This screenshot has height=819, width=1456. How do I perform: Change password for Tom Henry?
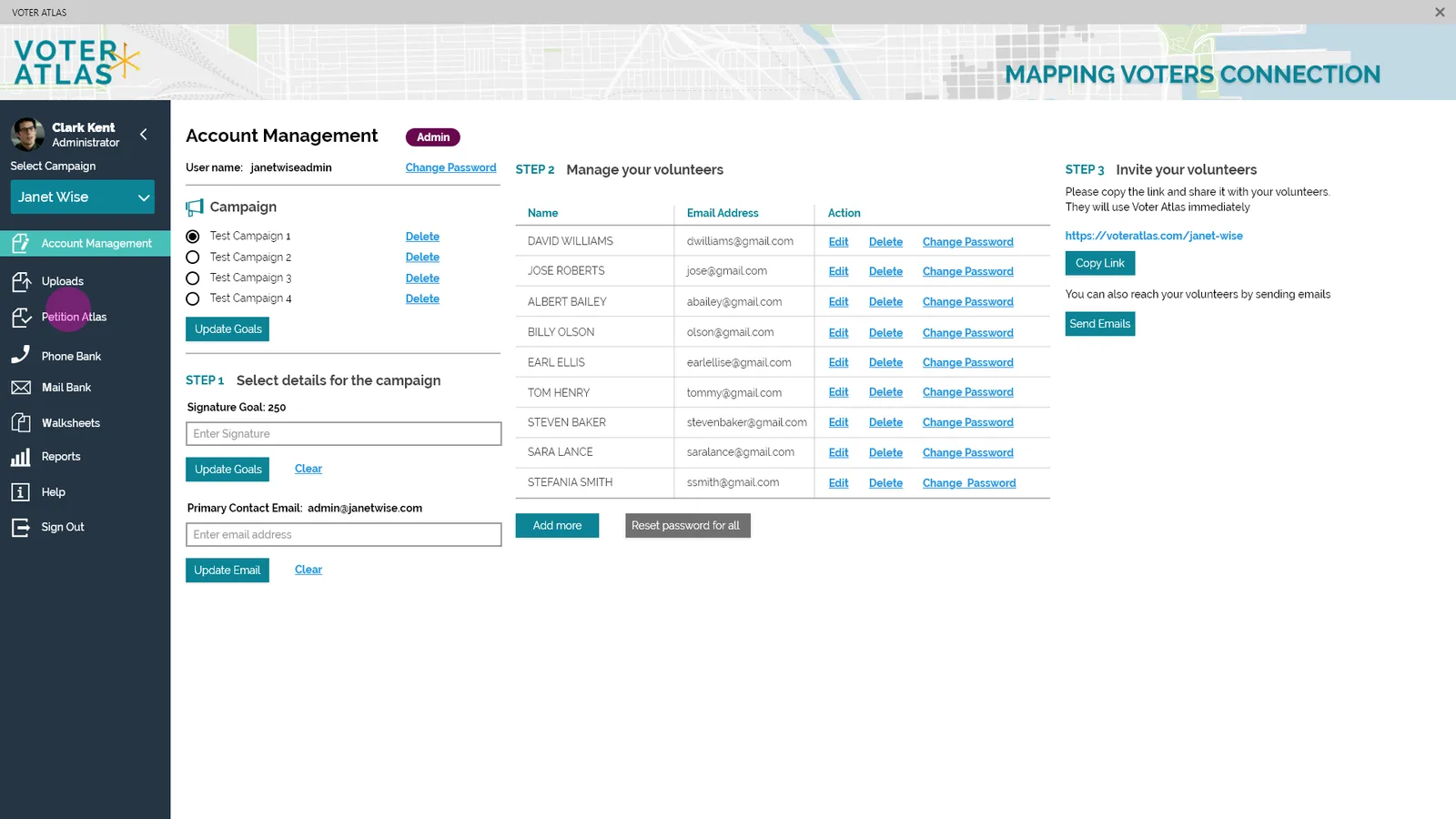click(967, 392)
